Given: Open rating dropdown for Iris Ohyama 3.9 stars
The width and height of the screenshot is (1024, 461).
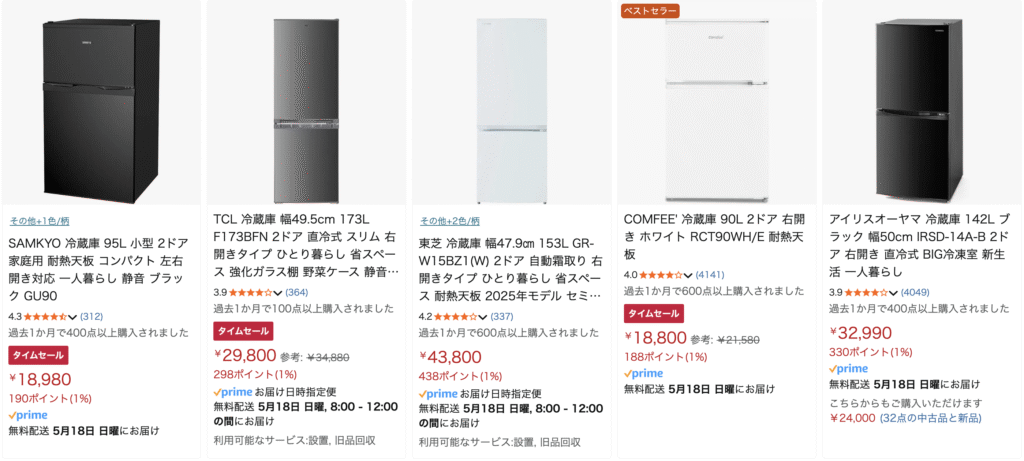Looking at the screenshot, I should click(892, 293).
